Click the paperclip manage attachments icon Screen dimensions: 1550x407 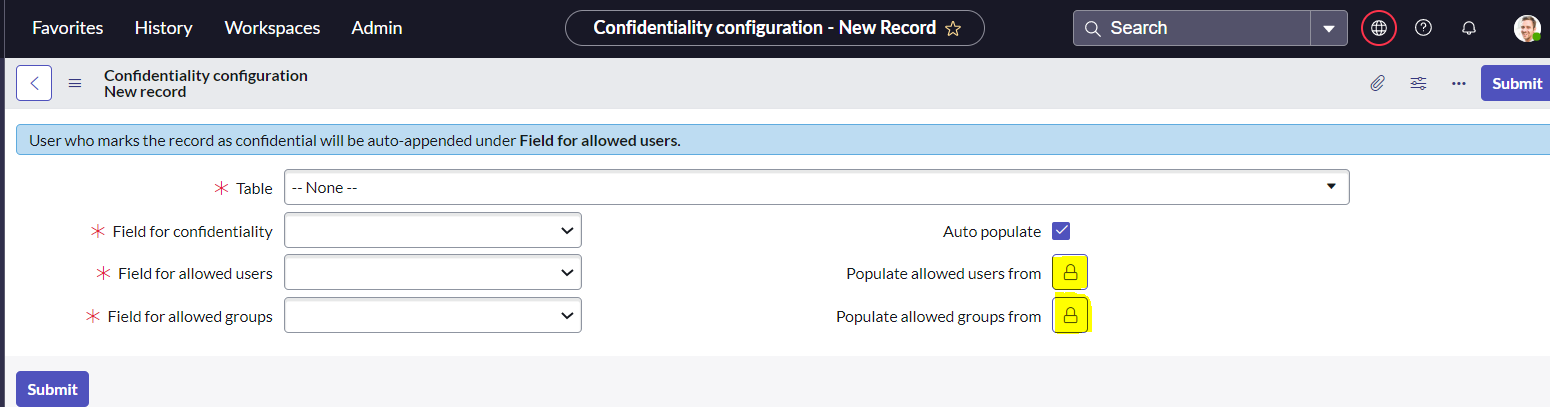coord(1377,83)
